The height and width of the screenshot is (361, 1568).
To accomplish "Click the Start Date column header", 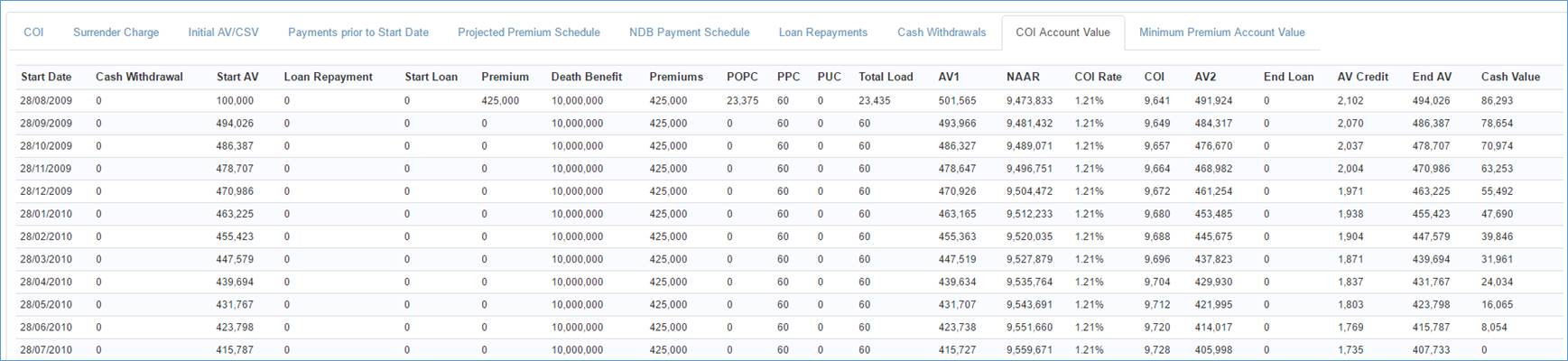I will coord(46,77).
